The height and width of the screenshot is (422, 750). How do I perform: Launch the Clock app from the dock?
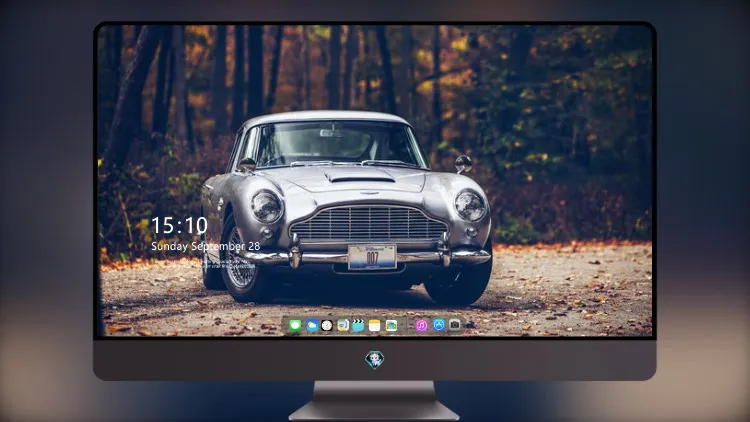pyautogui.click(x=327, y=326)
